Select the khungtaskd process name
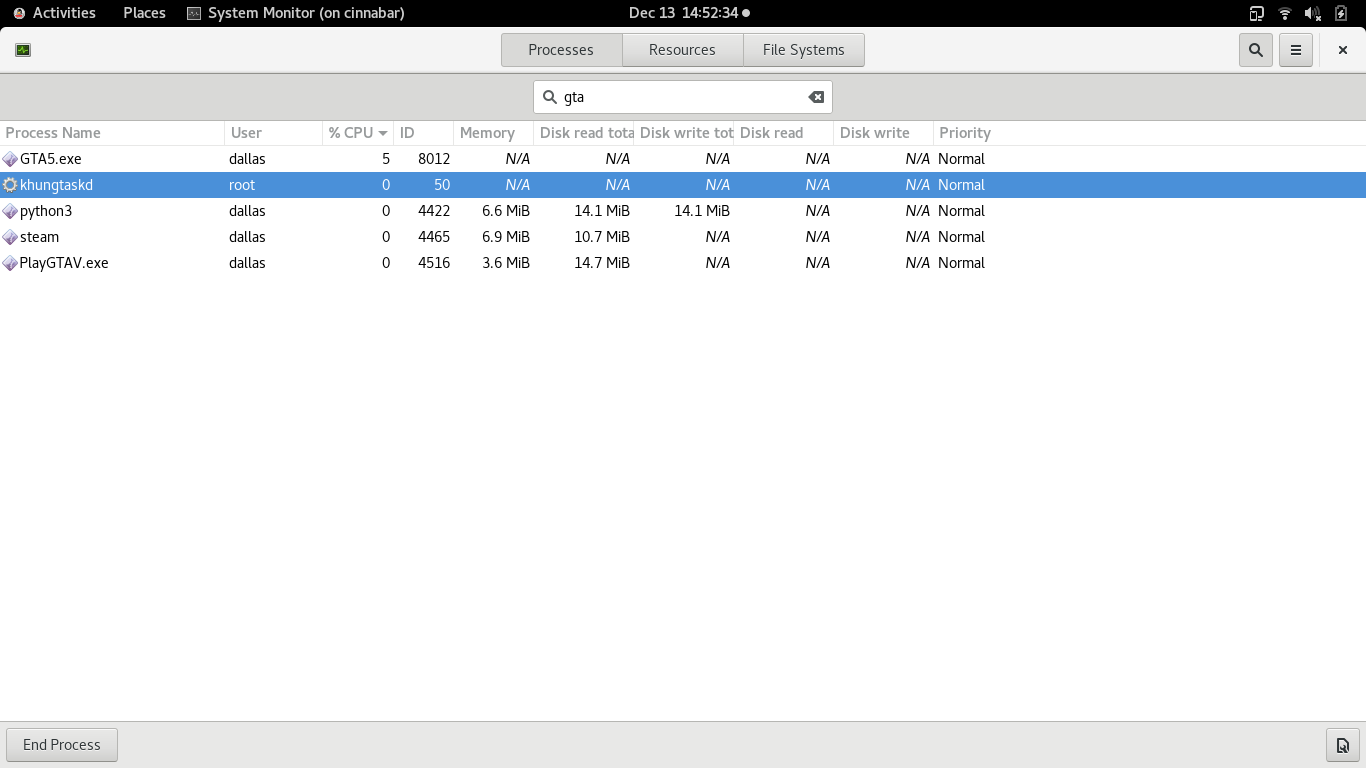The image size is (1366, 768). pos(56,185)
